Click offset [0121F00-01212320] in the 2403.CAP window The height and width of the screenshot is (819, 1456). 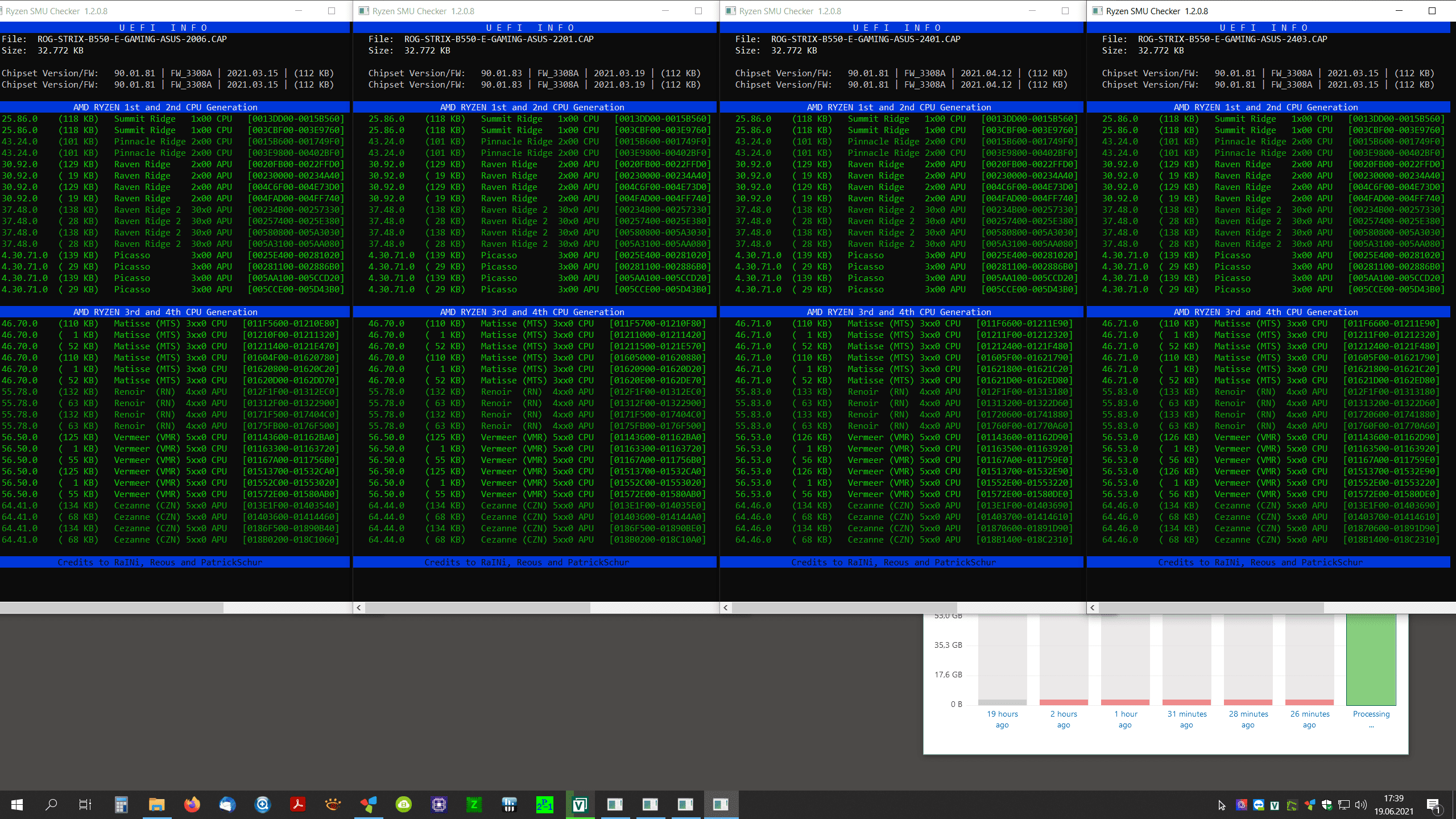[1391, 335]
